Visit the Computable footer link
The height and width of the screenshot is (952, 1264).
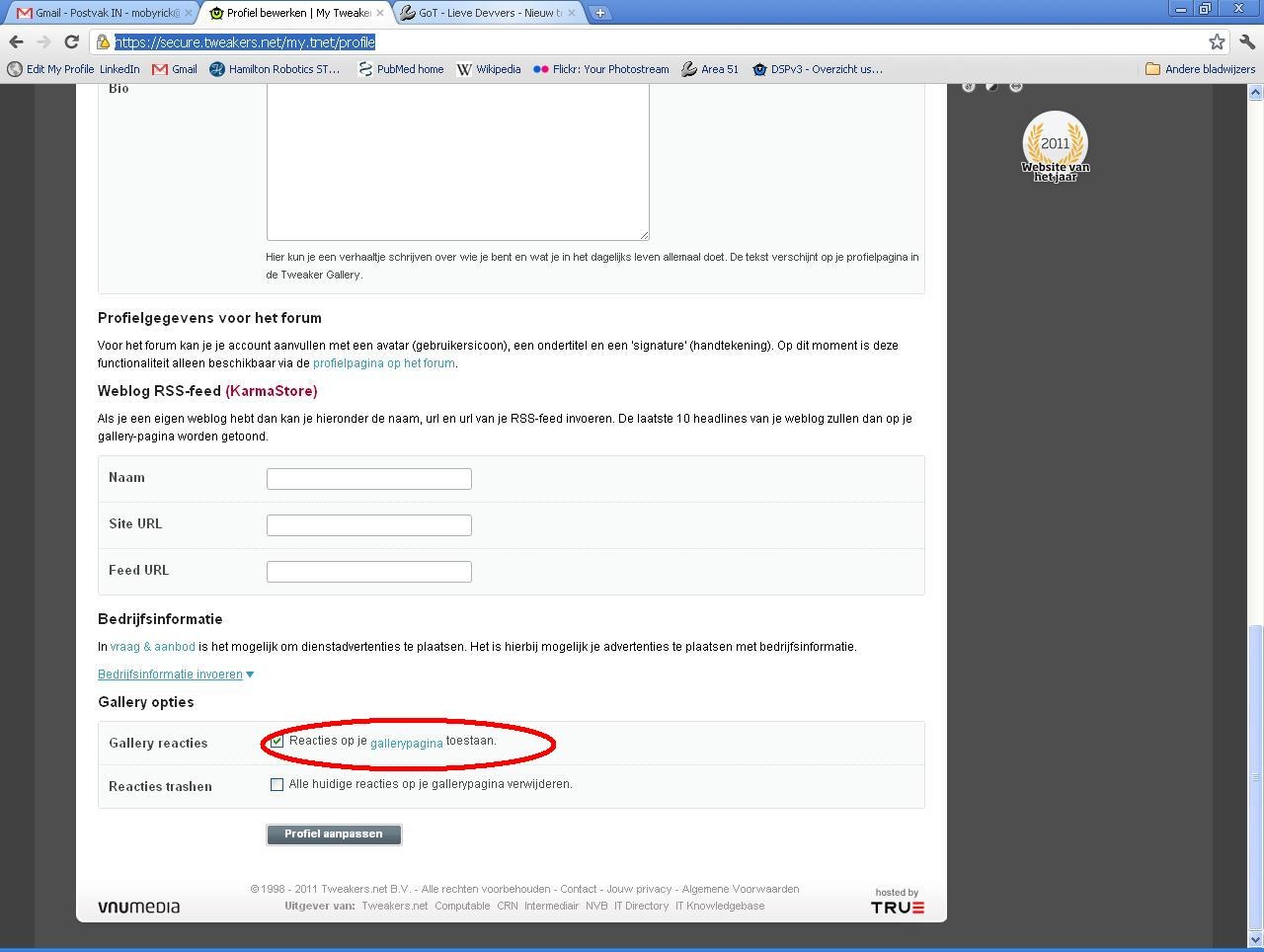click(462, 906)
